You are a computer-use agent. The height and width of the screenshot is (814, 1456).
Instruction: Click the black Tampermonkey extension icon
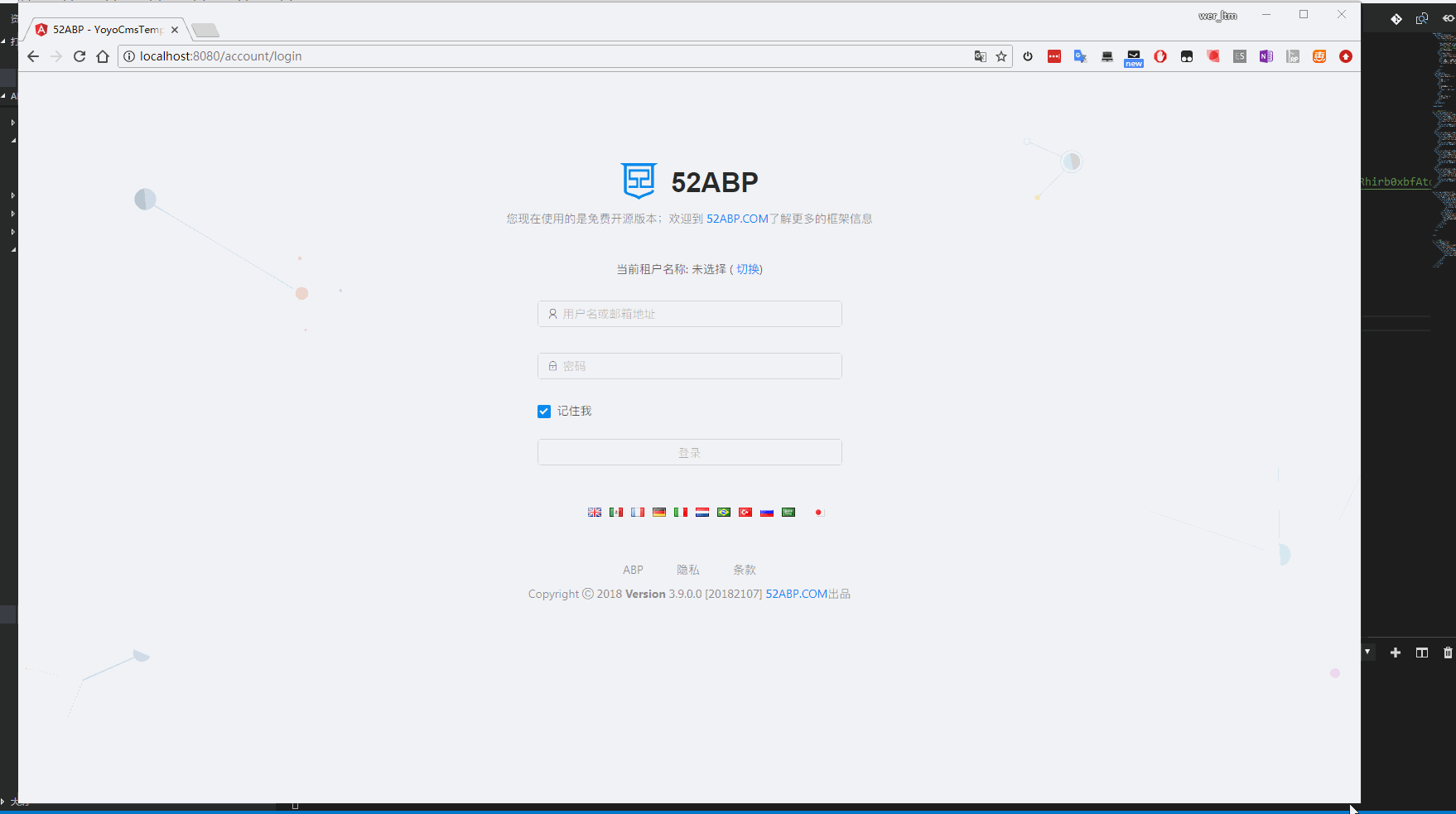coord(1187,56)
